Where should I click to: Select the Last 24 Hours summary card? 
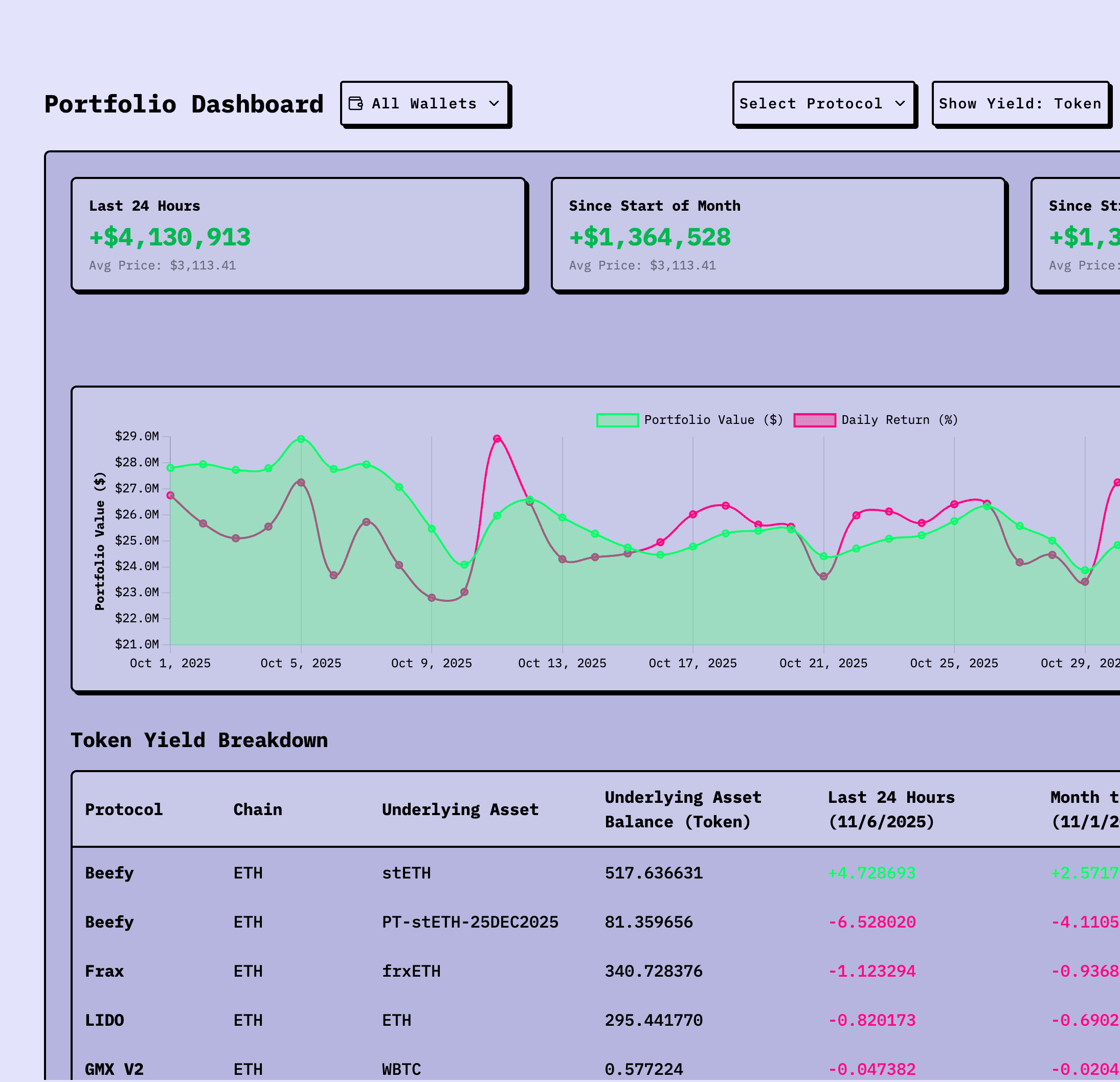click(298, 234)
